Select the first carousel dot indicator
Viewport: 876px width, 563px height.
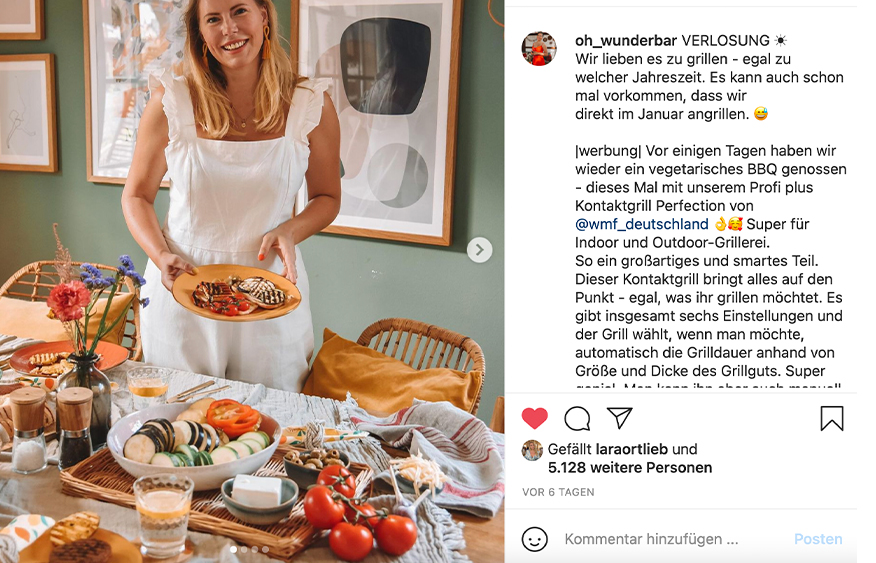point(234,550)
